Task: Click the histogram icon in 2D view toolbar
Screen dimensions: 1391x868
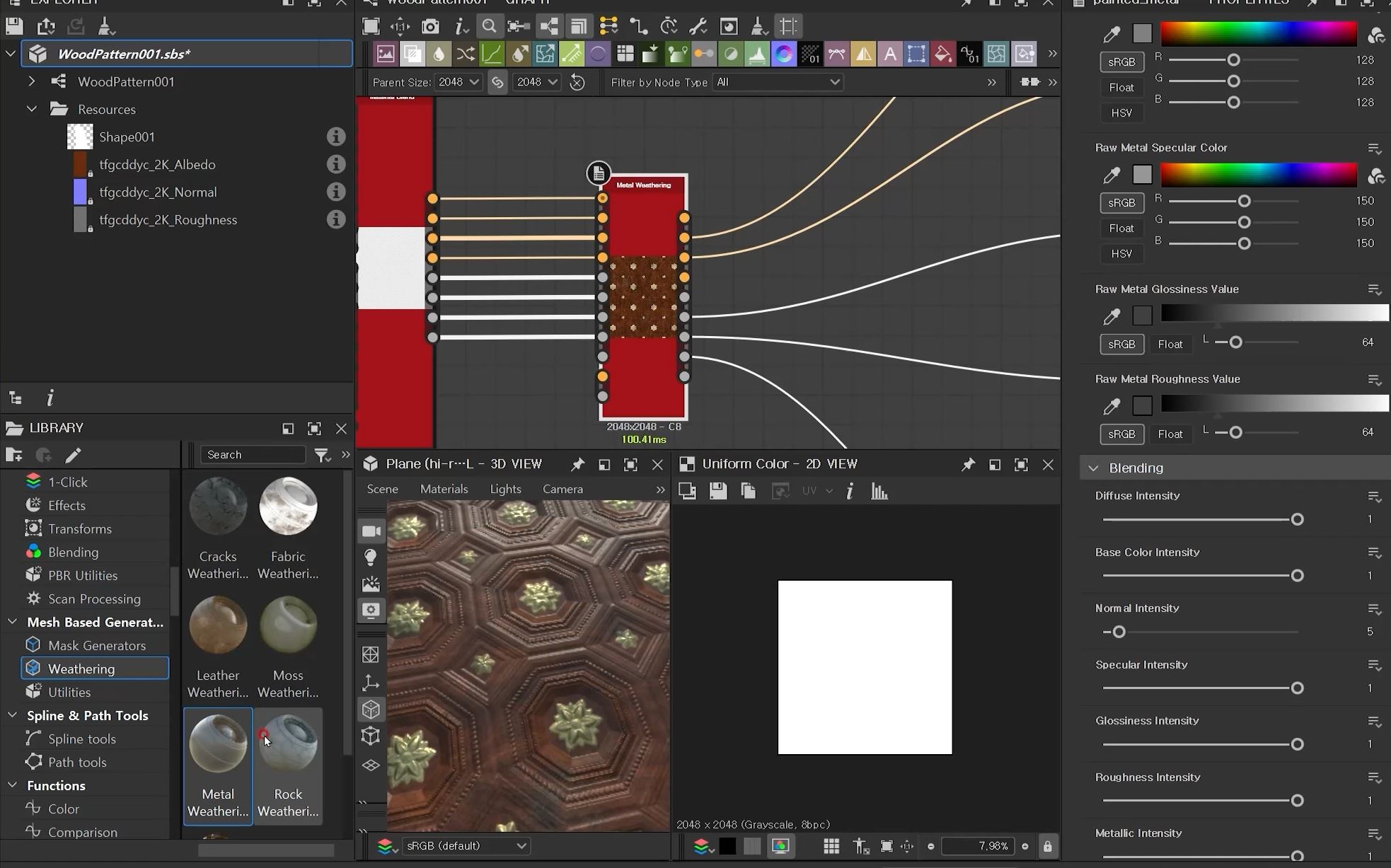Action: click(879, 492)
